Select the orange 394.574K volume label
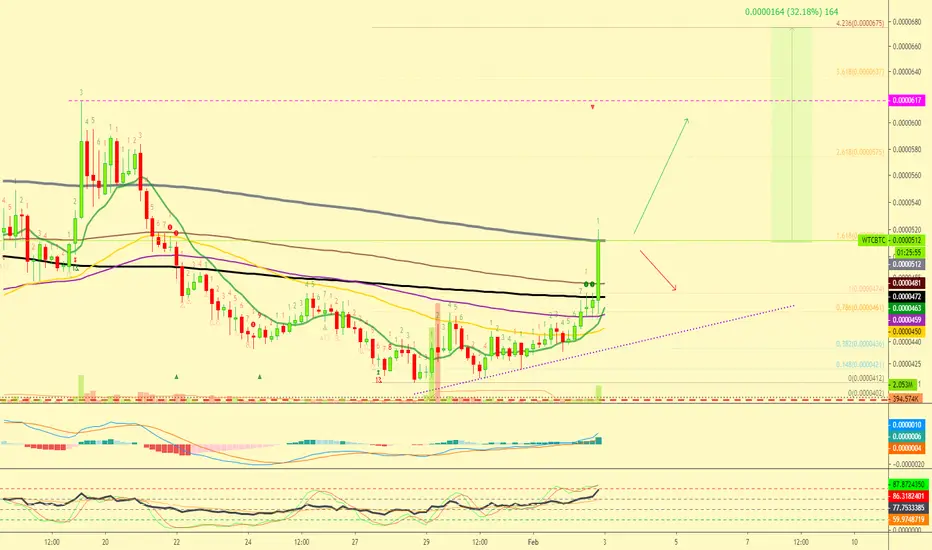 pos(905,398)
